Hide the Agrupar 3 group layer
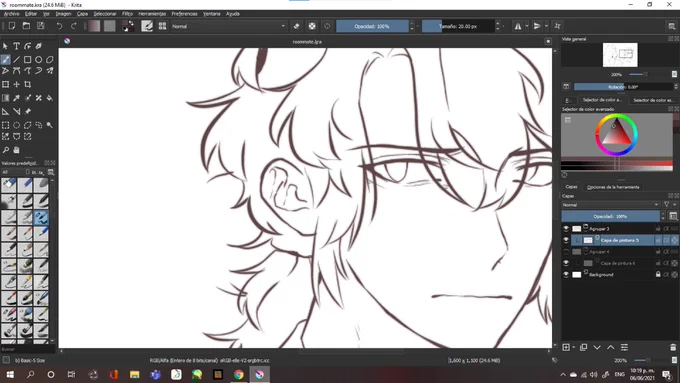680x383 pixels. click(566, 229)
